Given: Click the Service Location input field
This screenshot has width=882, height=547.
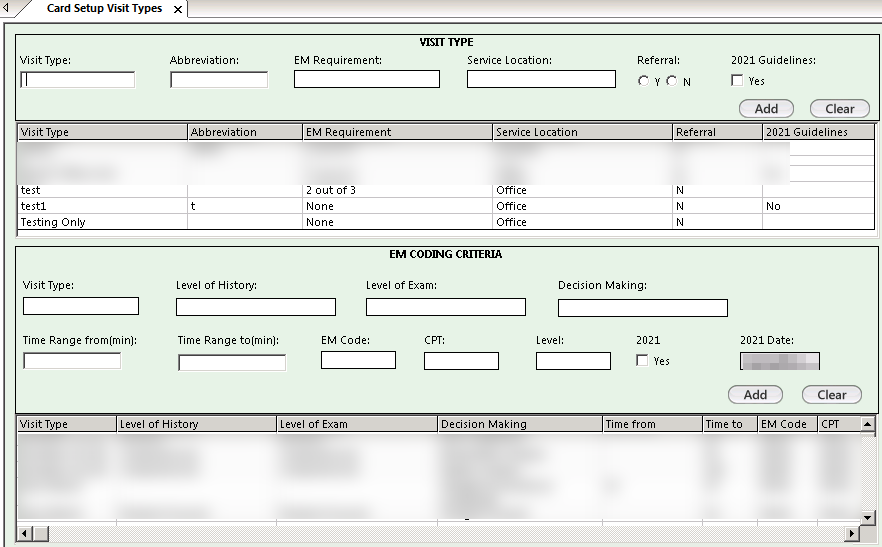Looking at the screenshot, I should click(x=541, y=79).
